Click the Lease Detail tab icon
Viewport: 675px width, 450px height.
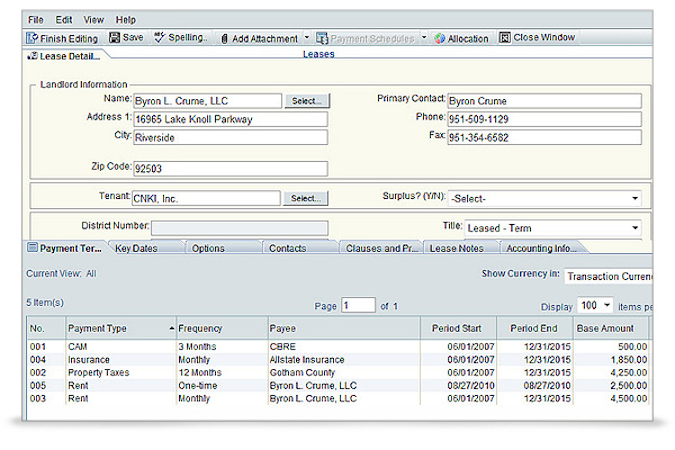click(32, 56)
